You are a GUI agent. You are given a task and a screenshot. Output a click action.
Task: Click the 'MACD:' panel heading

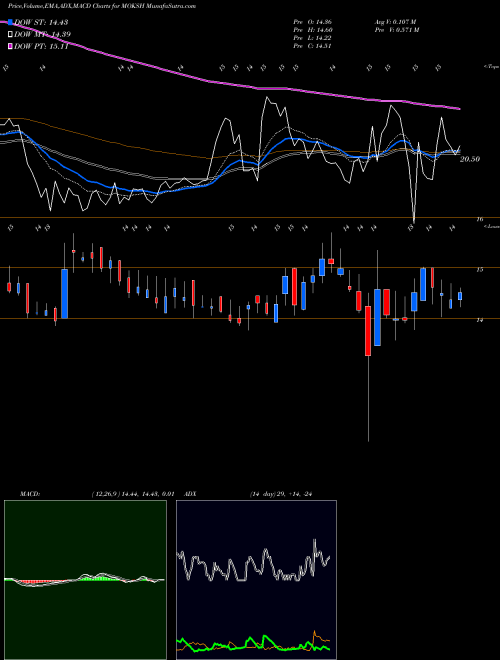[30, 494]
